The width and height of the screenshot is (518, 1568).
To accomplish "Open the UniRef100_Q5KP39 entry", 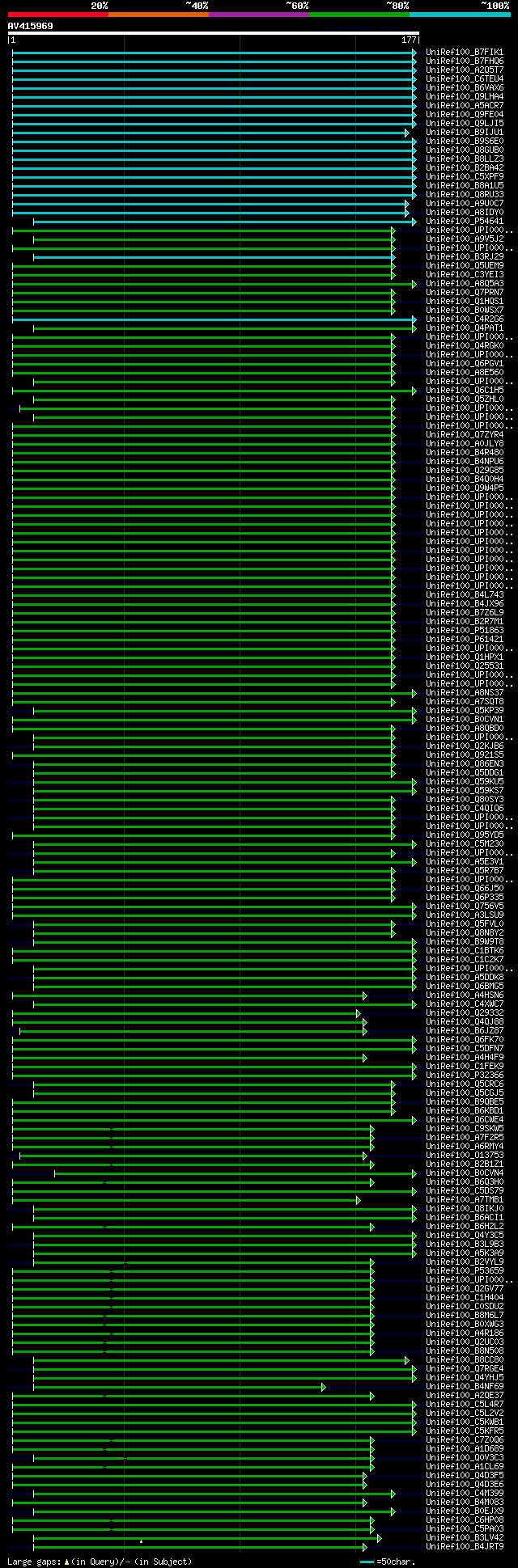I will tap(465, 711).
